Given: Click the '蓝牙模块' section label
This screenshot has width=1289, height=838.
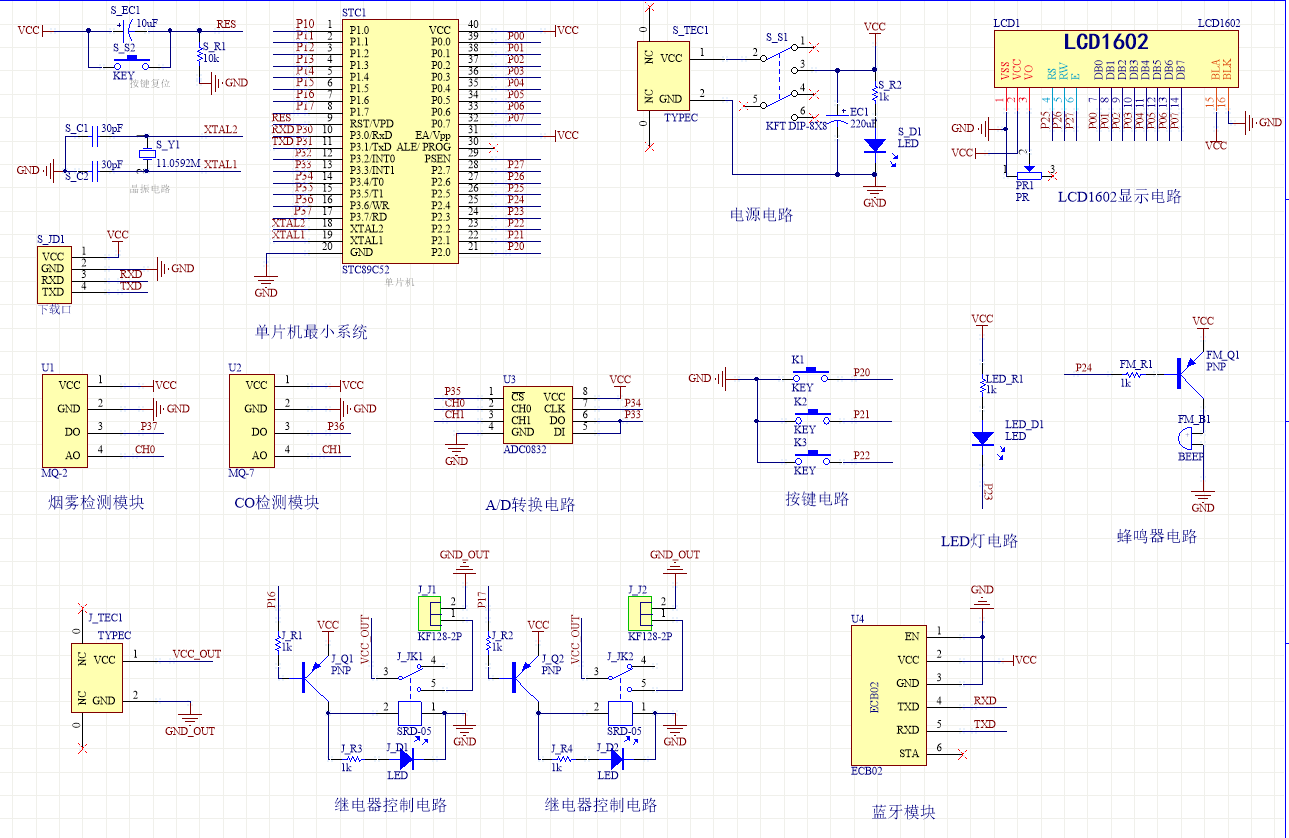Looking at the screenshot, I should tap(904, 812).
